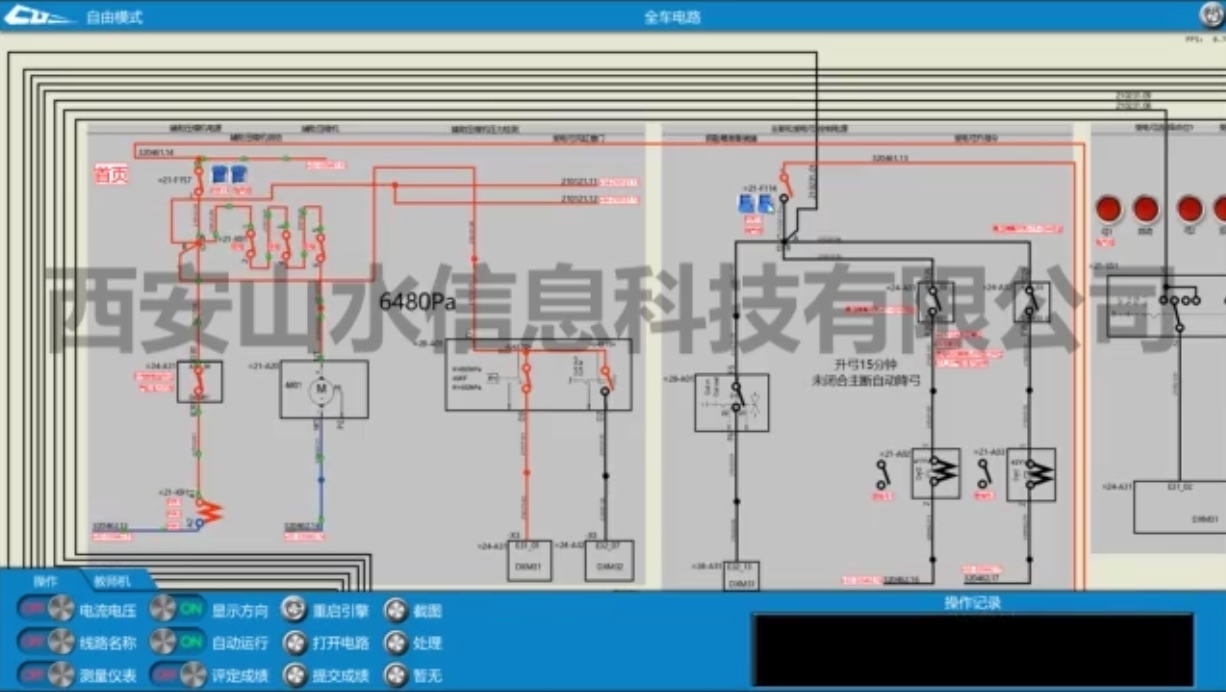The width and height of the screenshot is (1226, 692).
Task: Click the round icon in the title bar corner
Action: [1211, 15]
